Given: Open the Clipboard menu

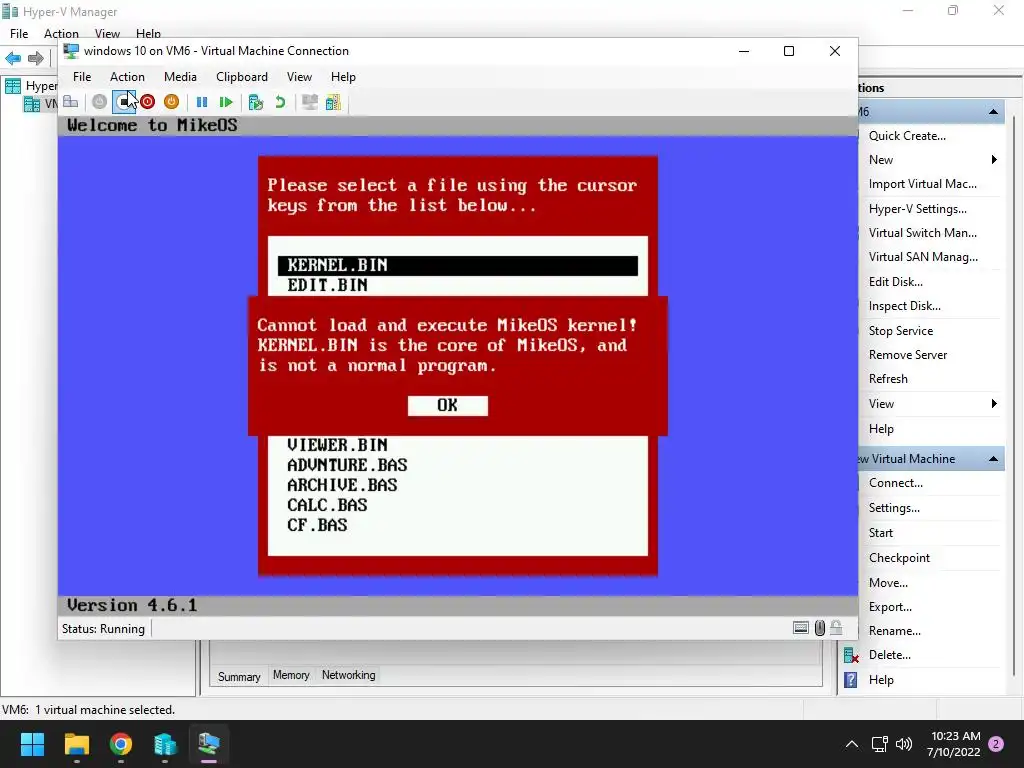Looking at the screenshot, I should click(242, 77).
